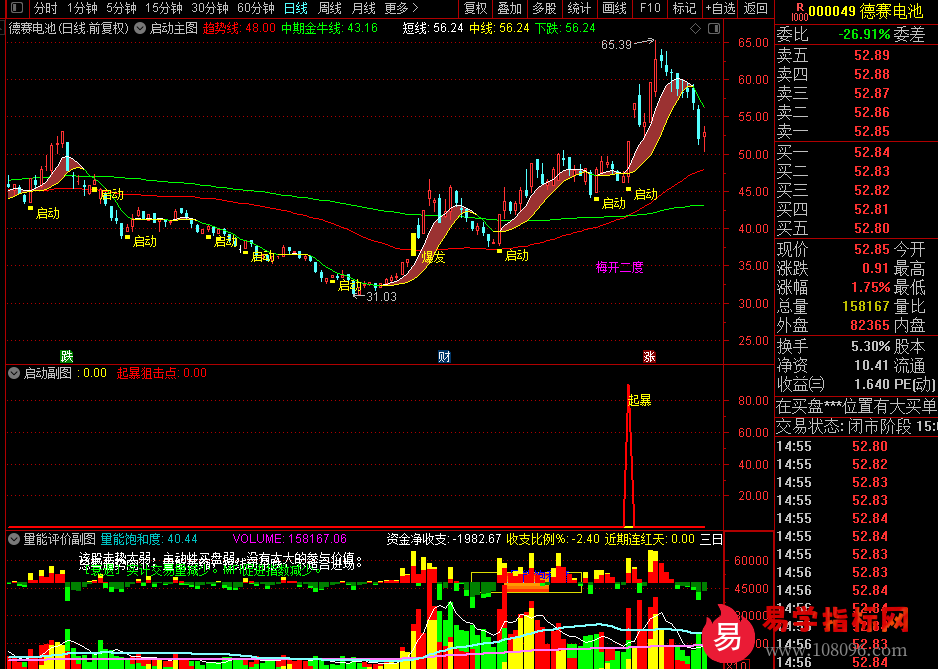Image resolution: width=938 pixels, height=669 pixels.
Task: Click 量能饱和度: 40.44 value
Action: pos(149,539)
